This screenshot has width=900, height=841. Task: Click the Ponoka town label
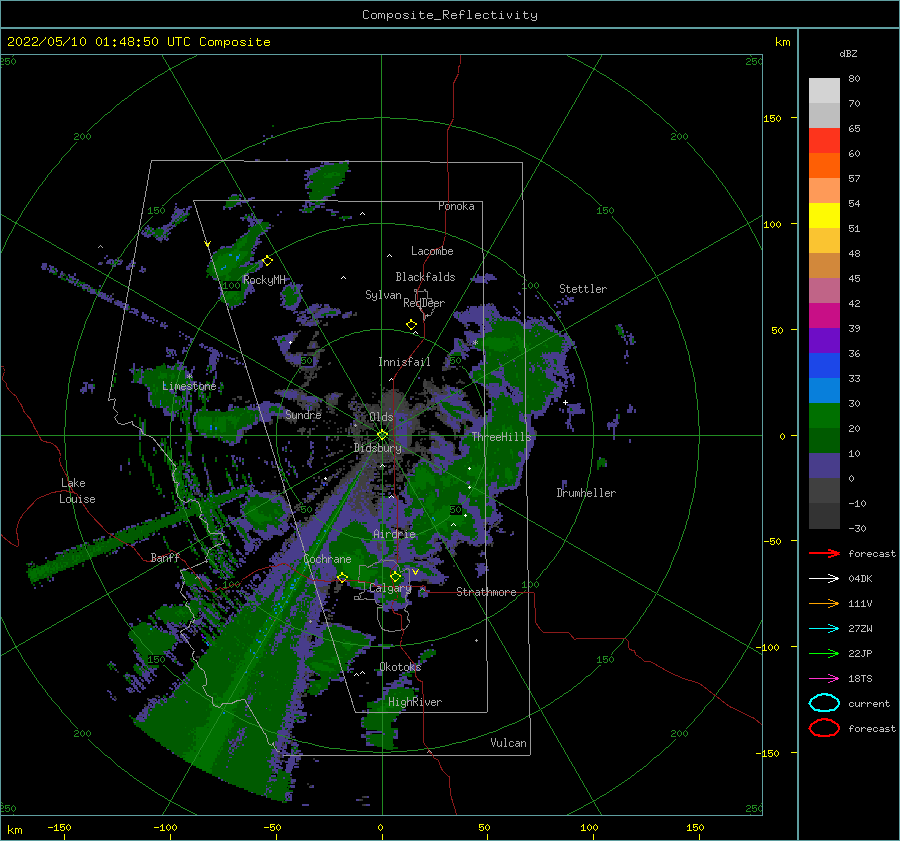[x=456, y=206]
